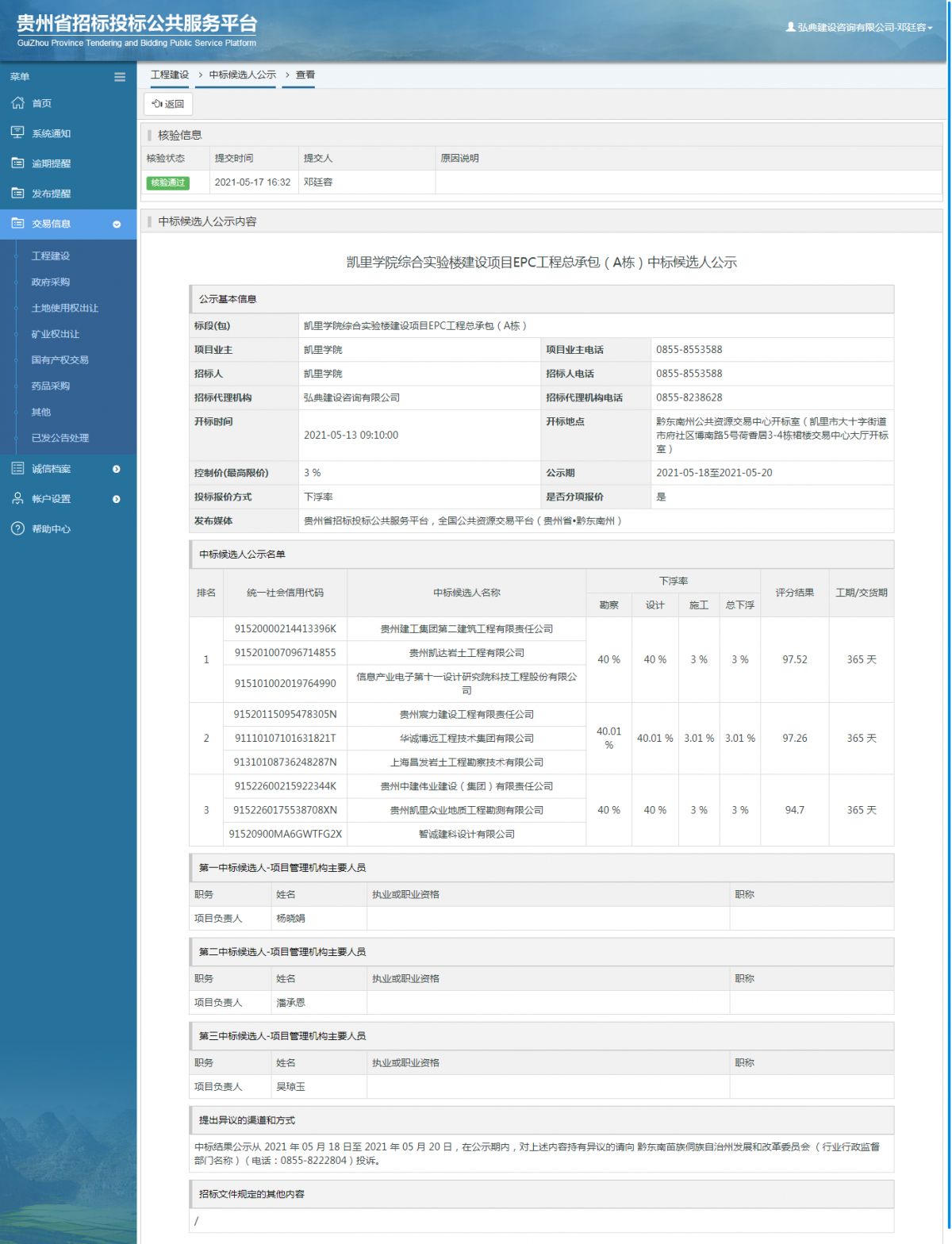Click 上海昌发岩土工程勘察技术有限公司 cell
This screenshot has width=952, height=1244.
pyautogui.click(x=466, y=762)
